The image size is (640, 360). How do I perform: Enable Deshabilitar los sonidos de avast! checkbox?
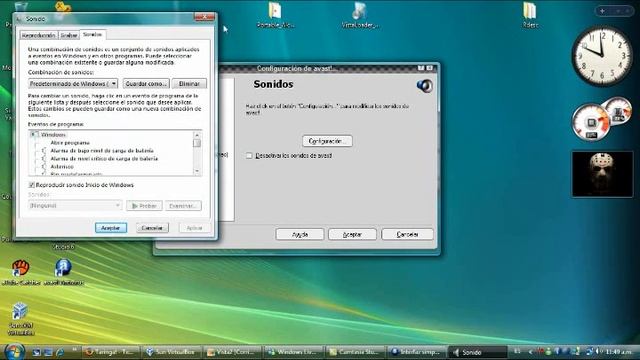pyautogui.click(x=249, y=156)
